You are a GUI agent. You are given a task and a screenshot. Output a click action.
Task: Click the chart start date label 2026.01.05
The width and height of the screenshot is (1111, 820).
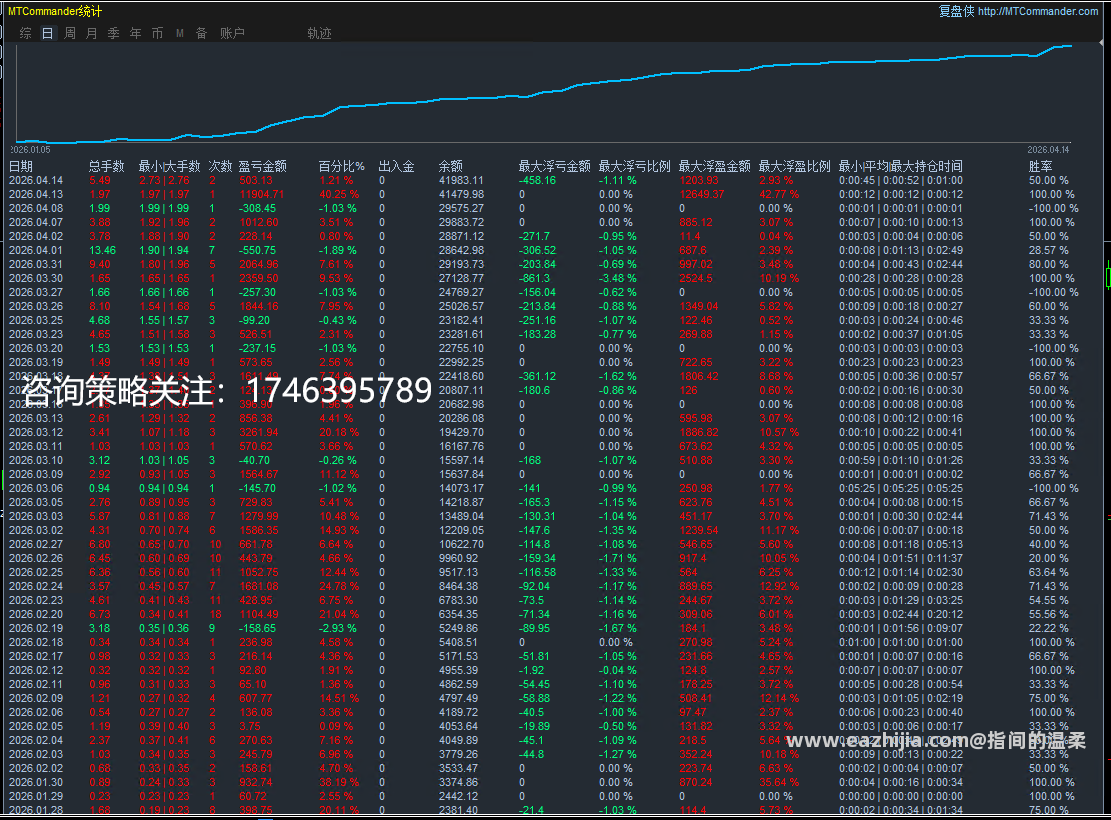(30, 150)
